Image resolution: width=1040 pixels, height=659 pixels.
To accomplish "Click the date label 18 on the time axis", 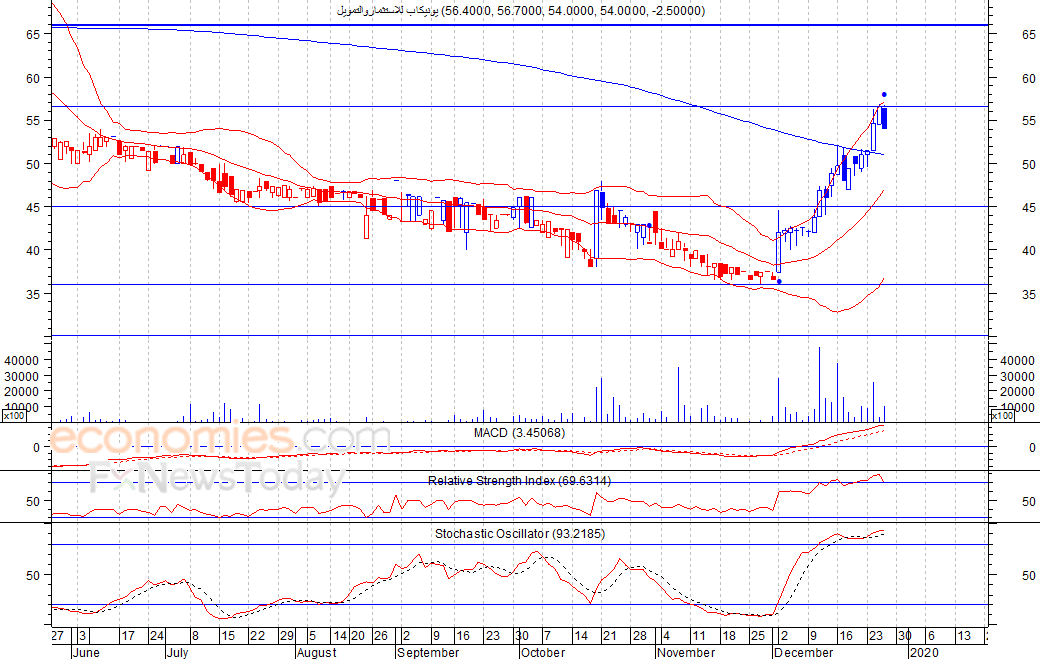I will point(729,636).
